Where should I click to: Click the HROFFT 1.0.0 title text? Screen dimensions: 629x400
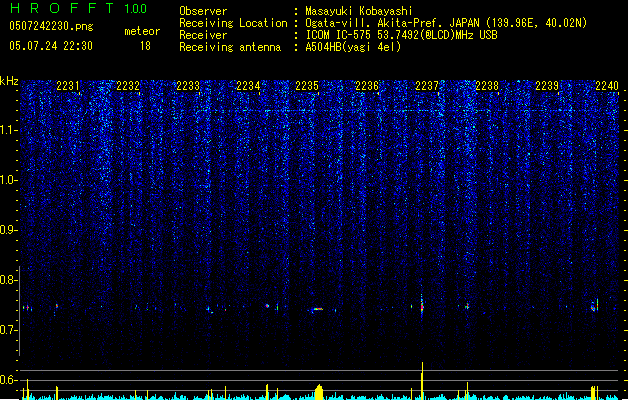pos(78,8)
